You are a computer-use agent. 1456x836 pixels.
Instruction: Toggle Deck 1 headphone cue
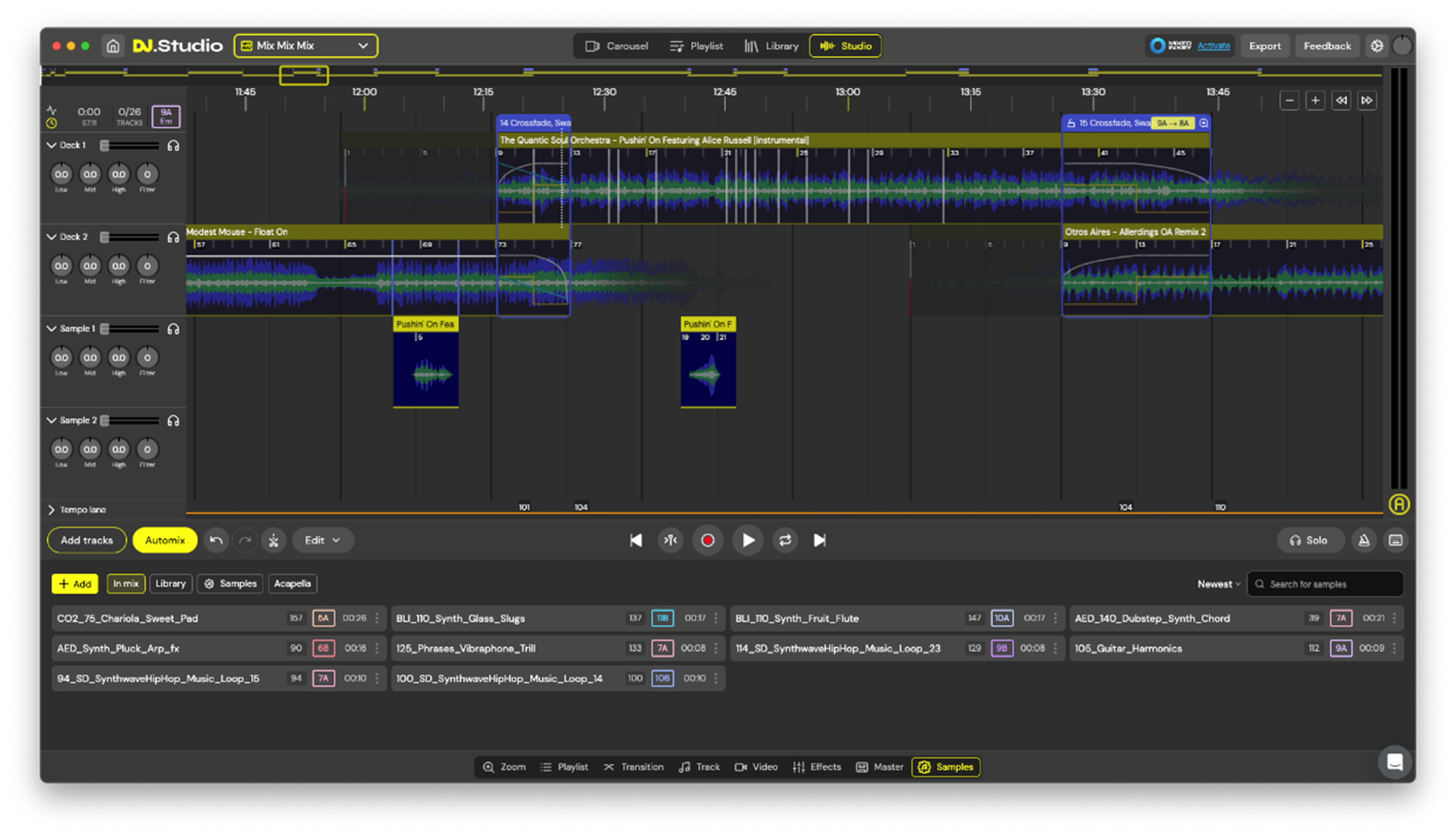pyautogui.click(x=173, y=146)
